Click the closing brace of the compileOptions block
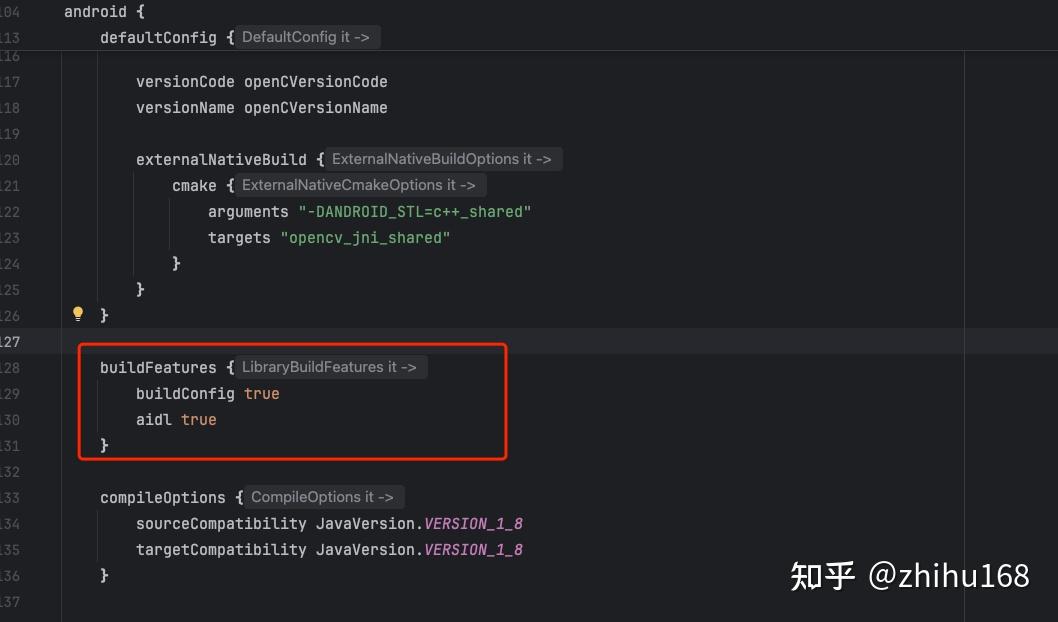 click(104, 575)
